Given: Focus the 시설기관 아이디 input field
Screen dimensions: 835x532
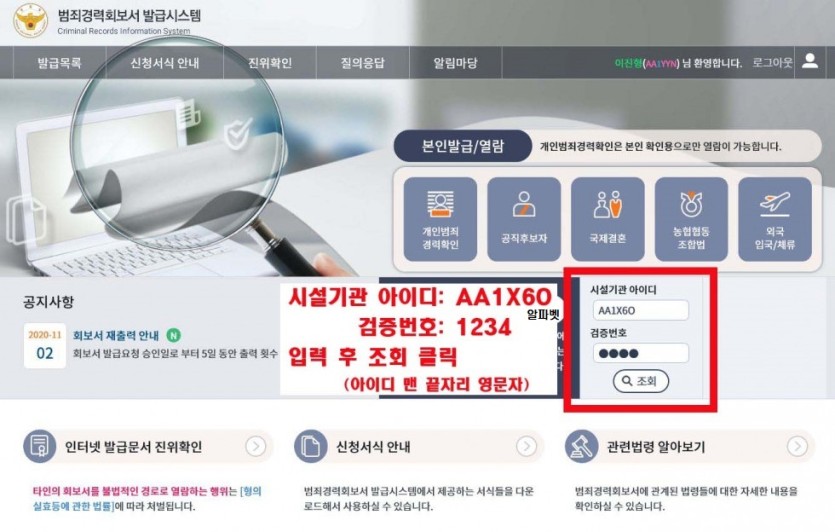Looking at the screenshot, I should point(641,310).
